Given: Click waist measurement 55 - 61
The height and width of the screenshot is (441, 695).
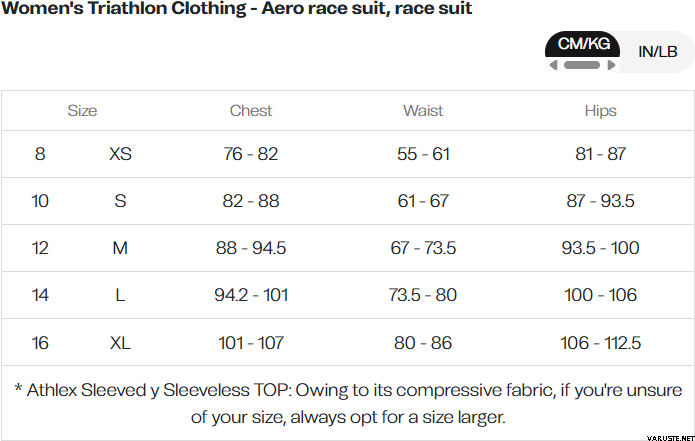Looking at the screenshot, I should click(x=423, y=154).
